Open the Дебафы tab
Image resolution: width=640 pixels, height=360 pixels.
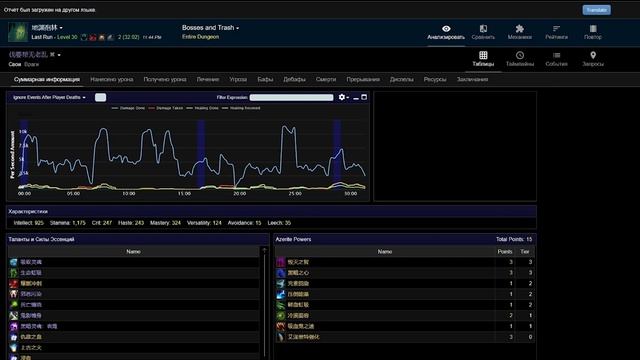point(294,80)
